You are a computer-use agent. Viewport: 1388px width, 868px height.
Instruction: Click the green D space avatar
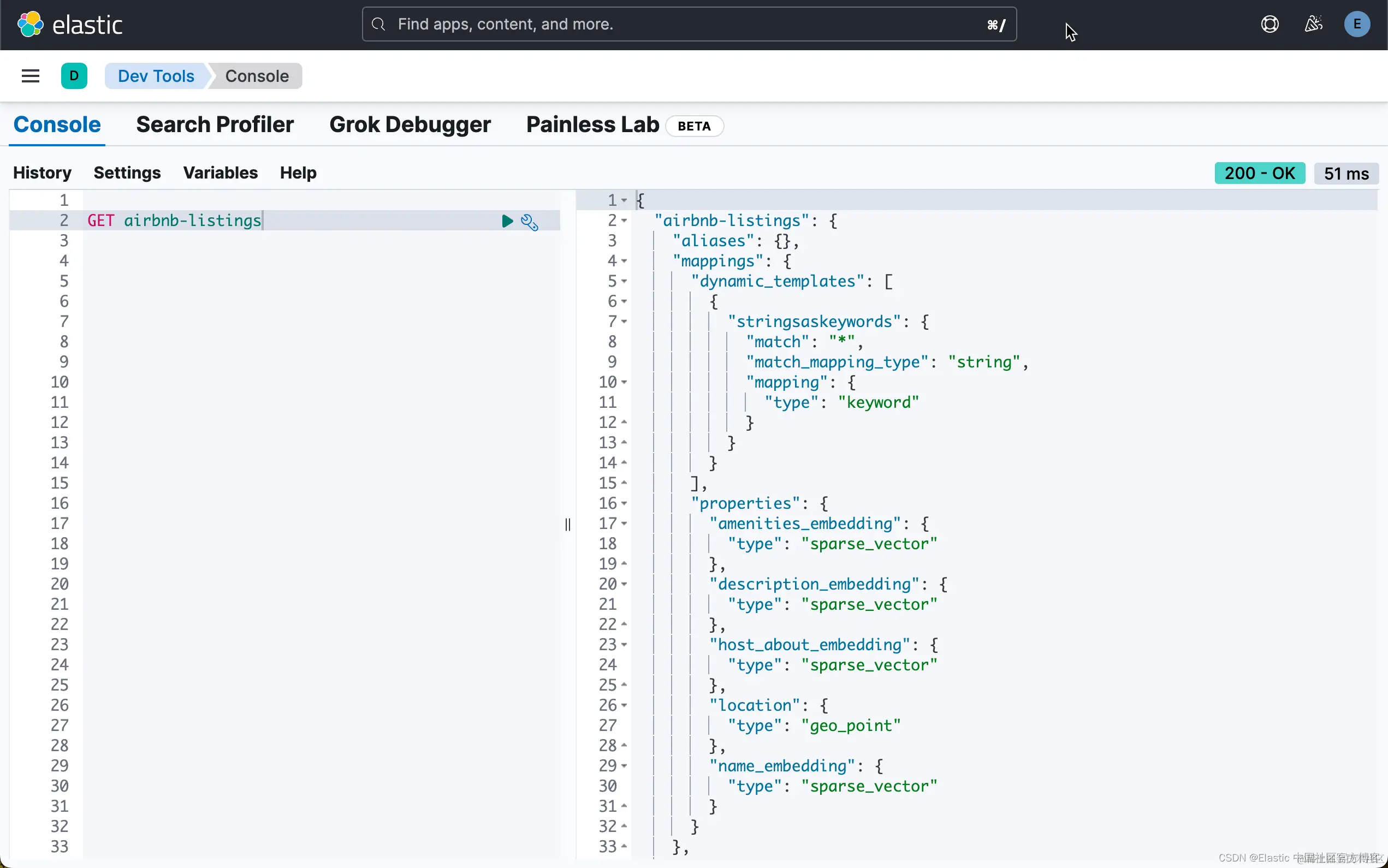pyautogui.click(x=74, y=76)
